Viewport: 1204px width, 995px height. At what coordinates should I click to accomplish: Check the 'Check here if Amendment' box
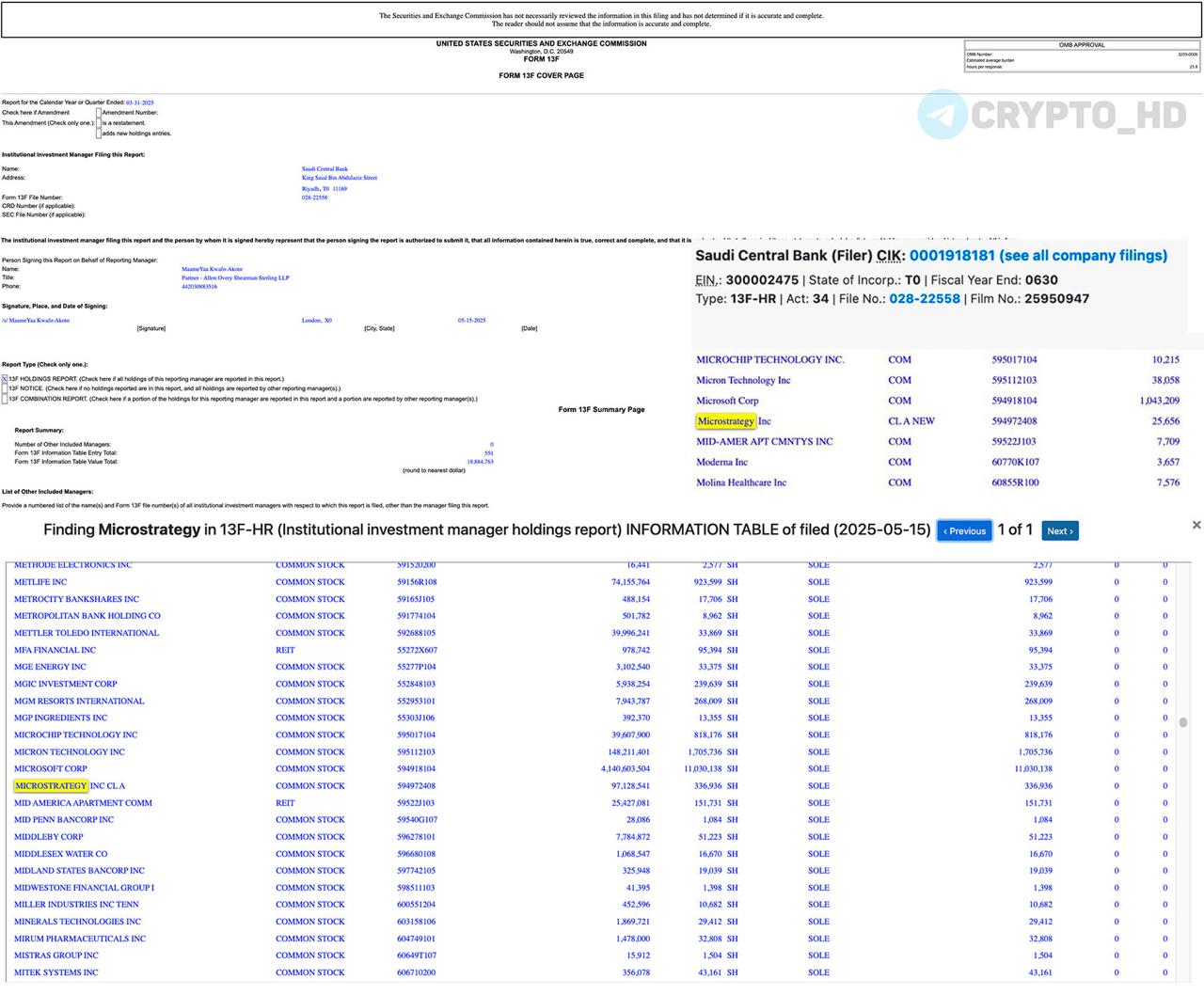tap(99, 113)
